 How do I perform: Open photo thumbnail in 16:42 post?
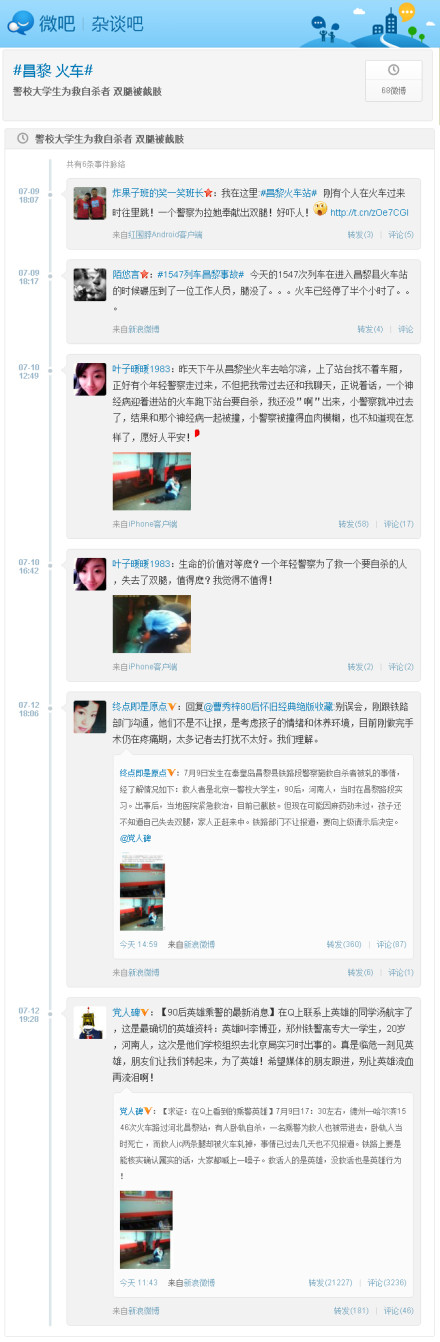click(151, 624)
